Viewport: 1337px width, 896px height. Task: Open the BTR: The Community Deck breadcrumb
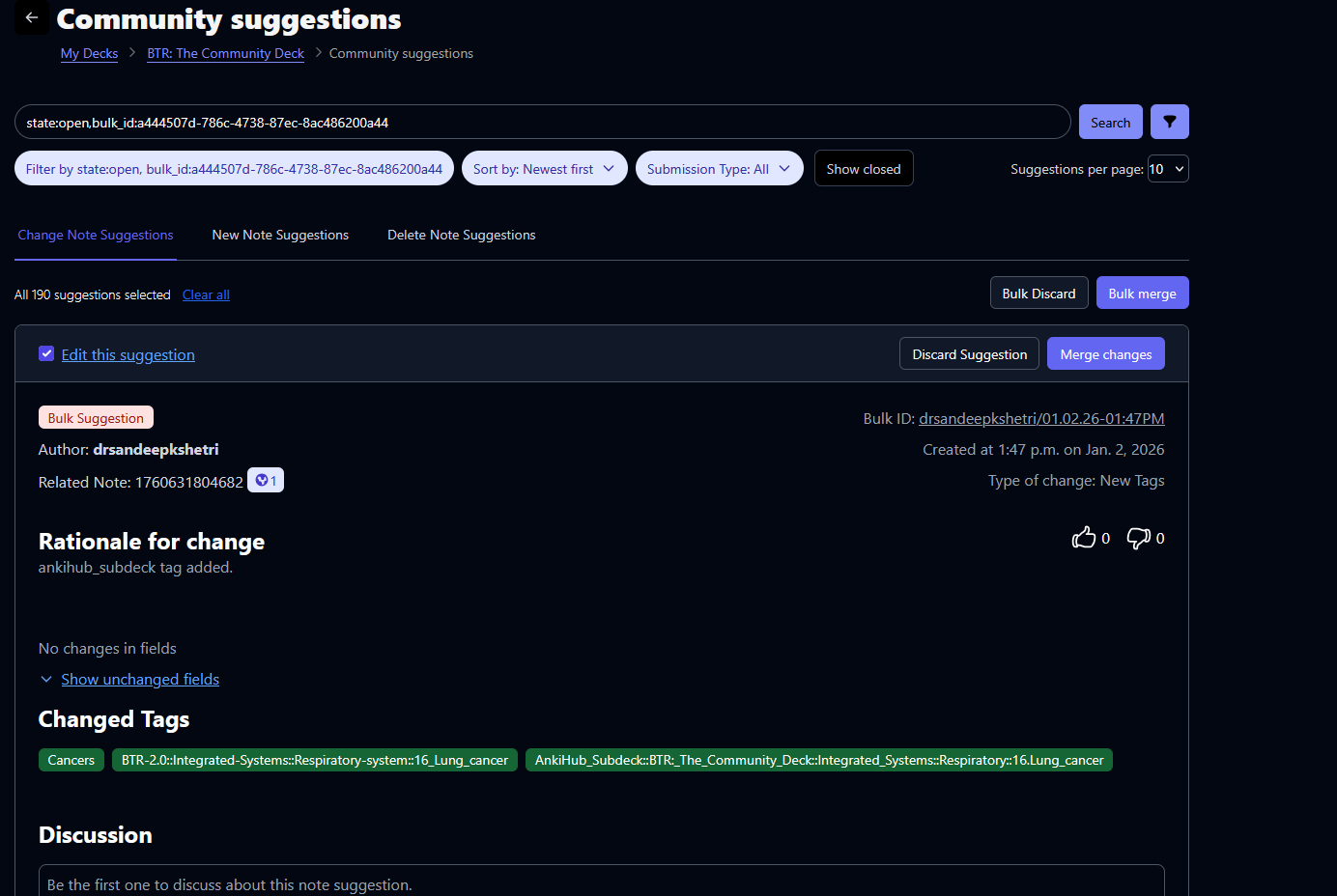click(225, 53)
